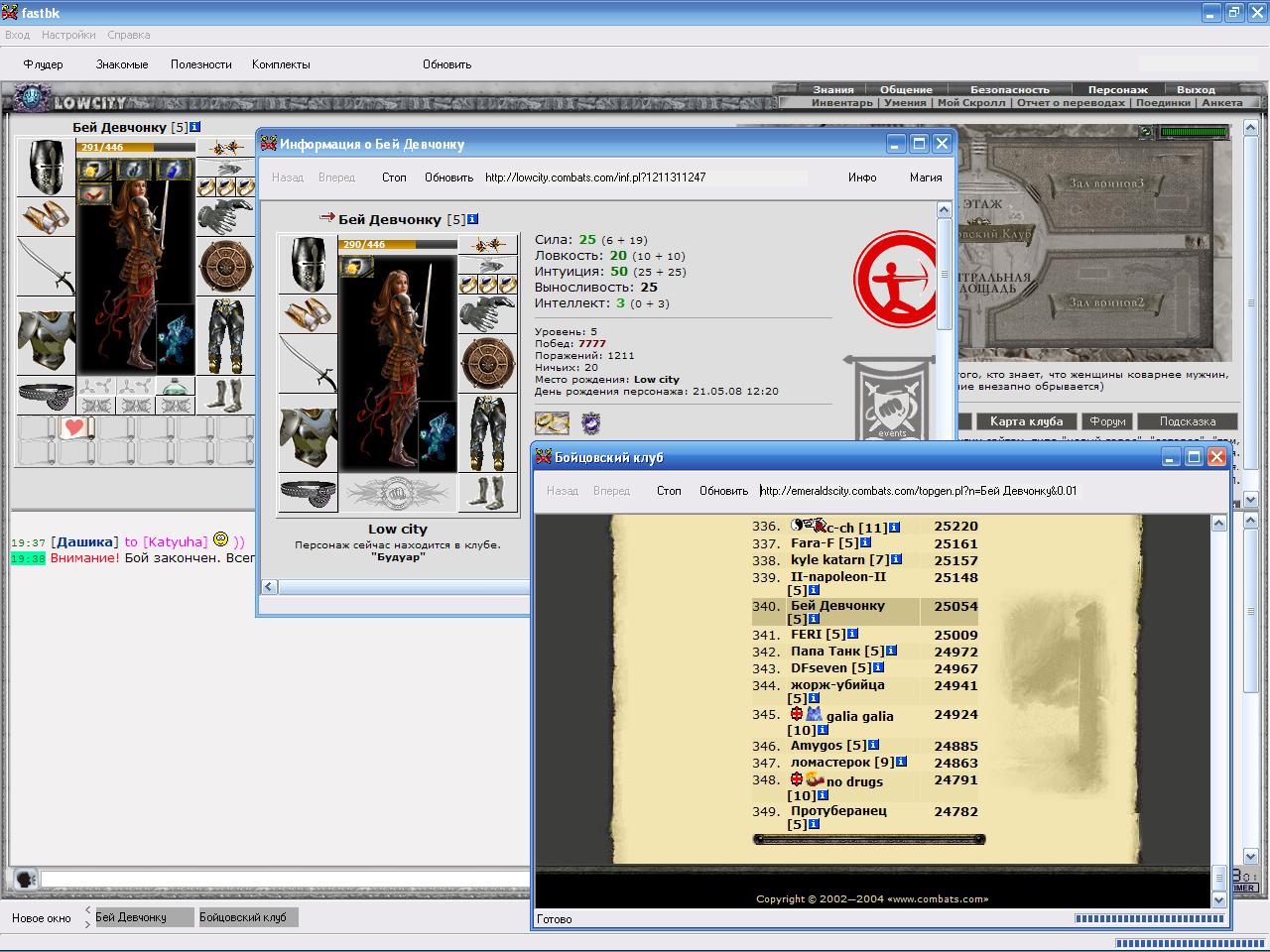Open the Инвентарь link in game header
1270x952 pixels.
(x=842, y=102)
